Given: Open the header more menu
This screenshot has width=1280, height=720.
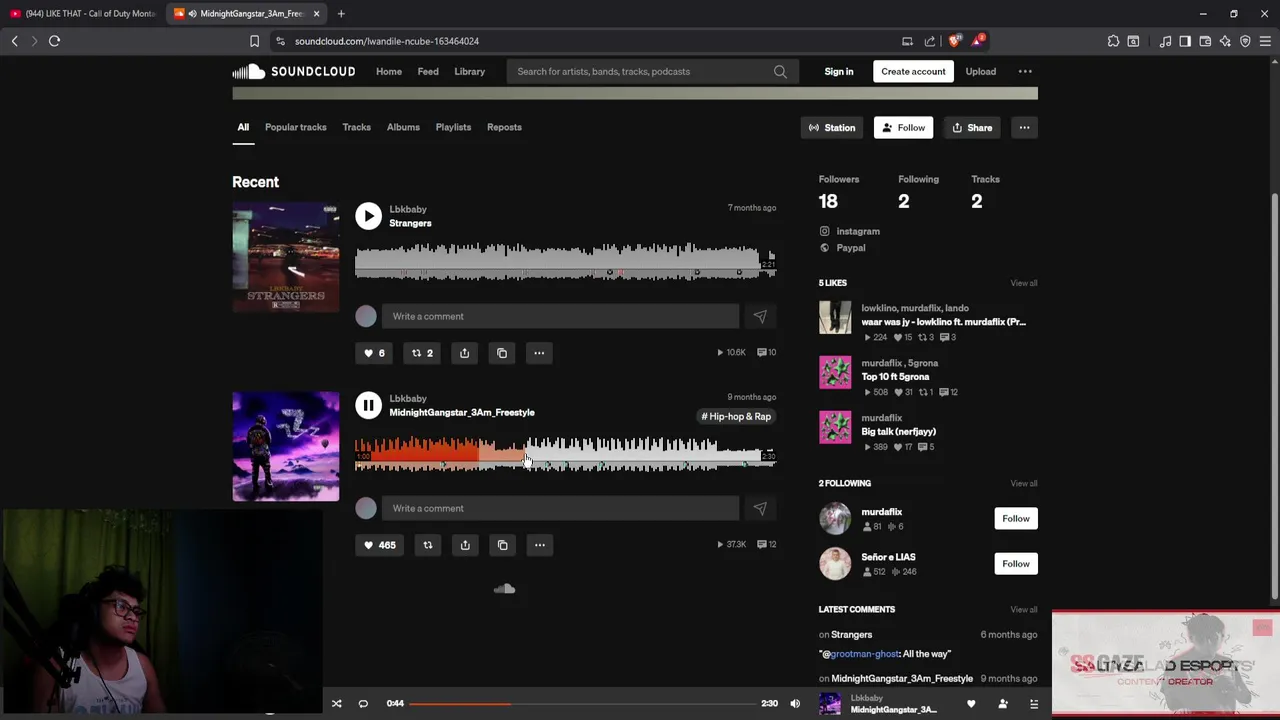Looking at the screenshot, I should coord(1025,71).
